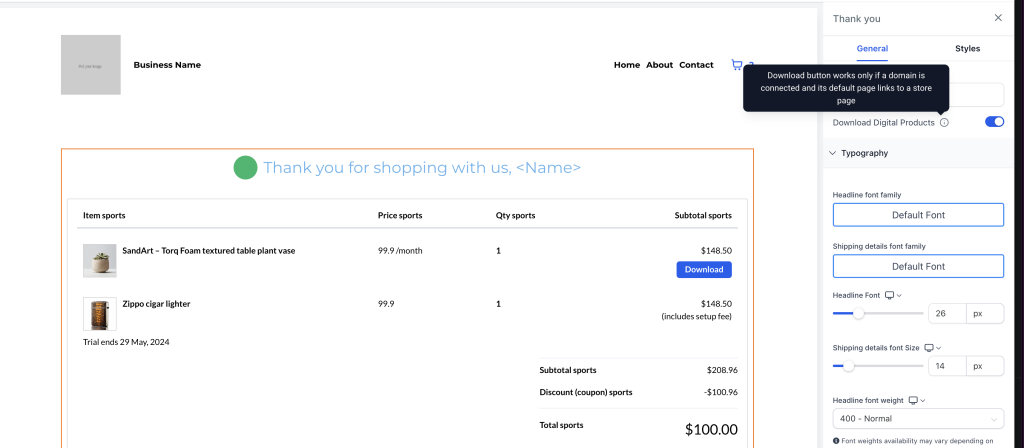Click the green checkmark circle beside Thank you headline
Viewport: 1024px width, 448px height.
tap(245, 168)
